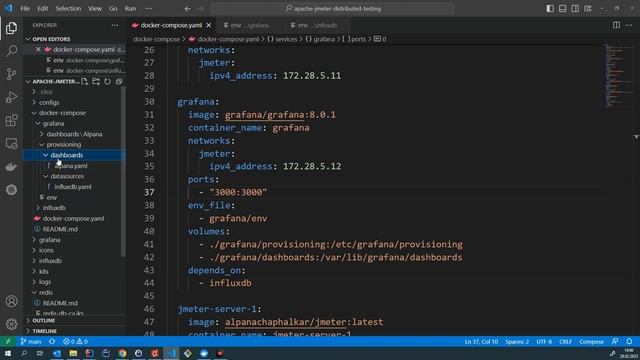Change indentation via Spaces: 2
The height and width of the screenshot is (360, 640).
pos(517,341)
